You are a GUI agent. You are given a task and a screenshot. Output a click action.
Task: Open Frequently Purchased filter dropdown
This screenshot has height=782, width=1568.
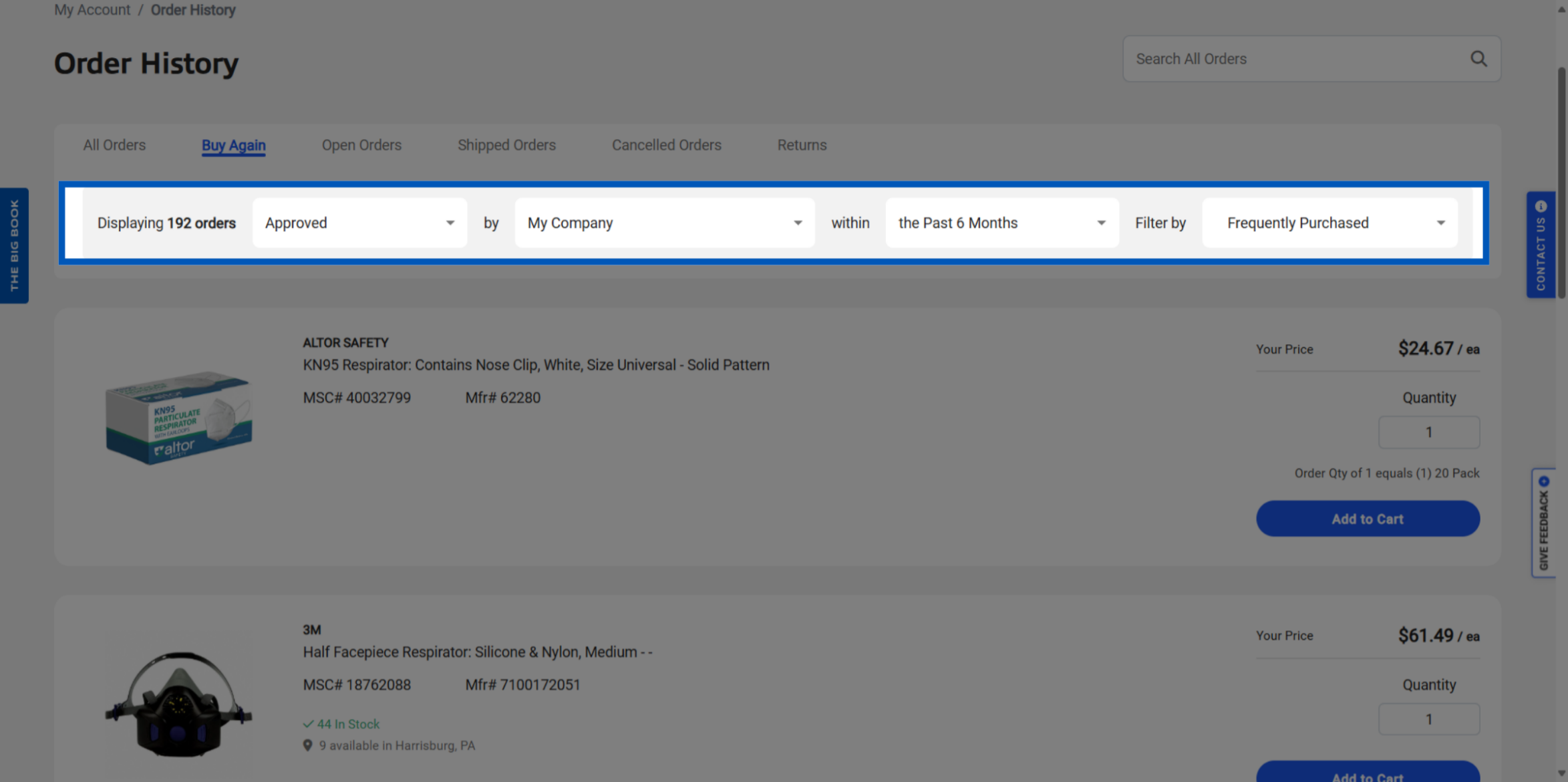[x=1329, y=223]
